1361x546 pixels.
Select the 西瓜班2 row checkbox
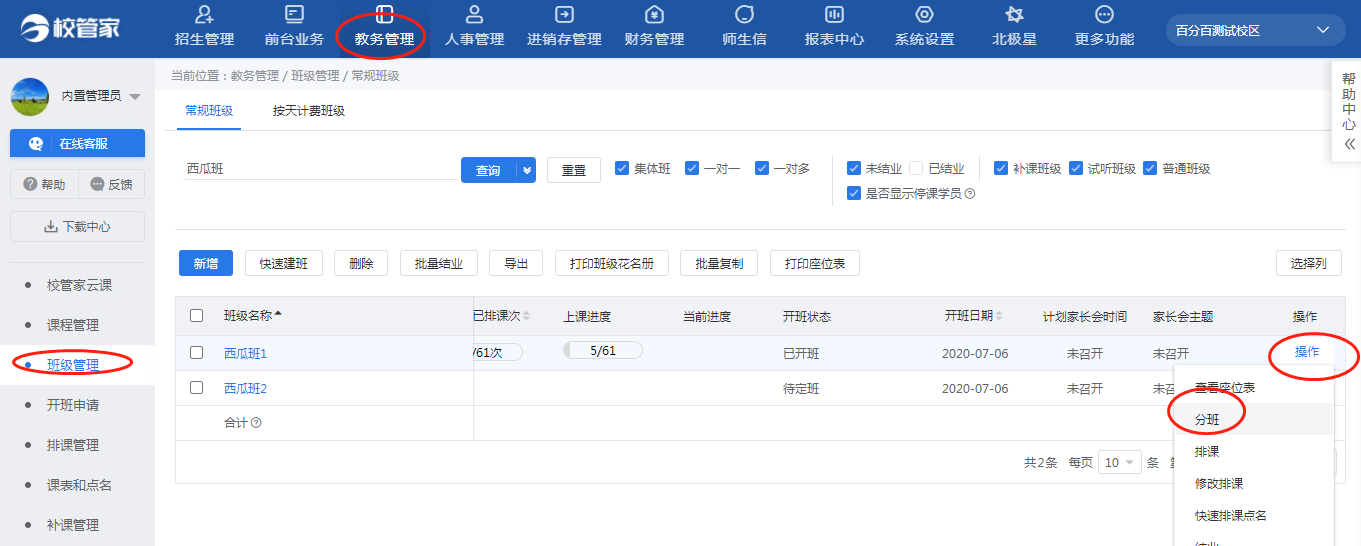[x=196, y=388]
